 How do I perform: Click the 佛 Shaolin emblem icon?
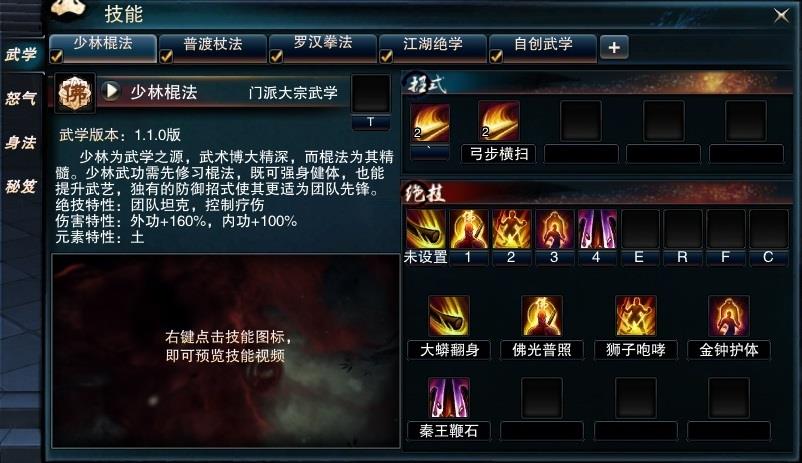(x=75, y=93)
